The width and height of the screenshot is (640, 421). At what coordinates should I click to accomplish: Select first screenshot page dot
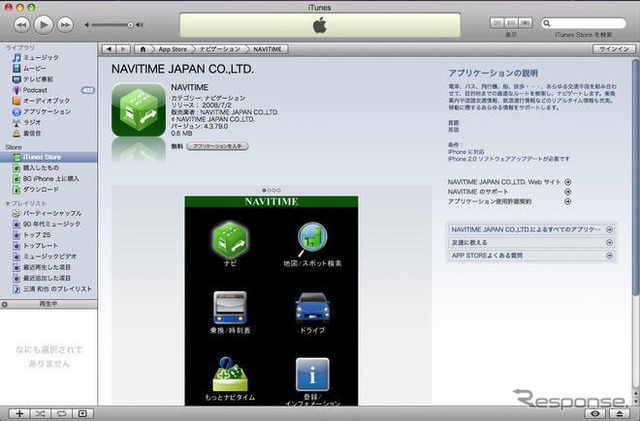(x=264, y=190)
